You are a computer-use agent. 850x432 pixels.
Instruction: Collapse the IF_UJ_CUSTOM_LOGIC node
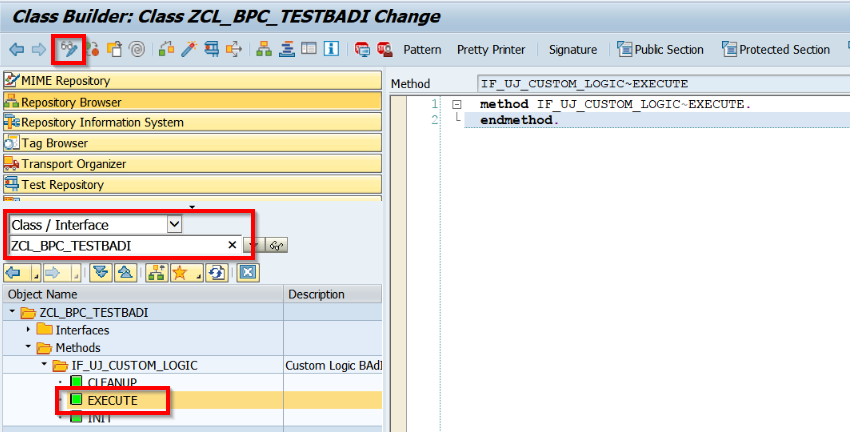pos(44,365)
